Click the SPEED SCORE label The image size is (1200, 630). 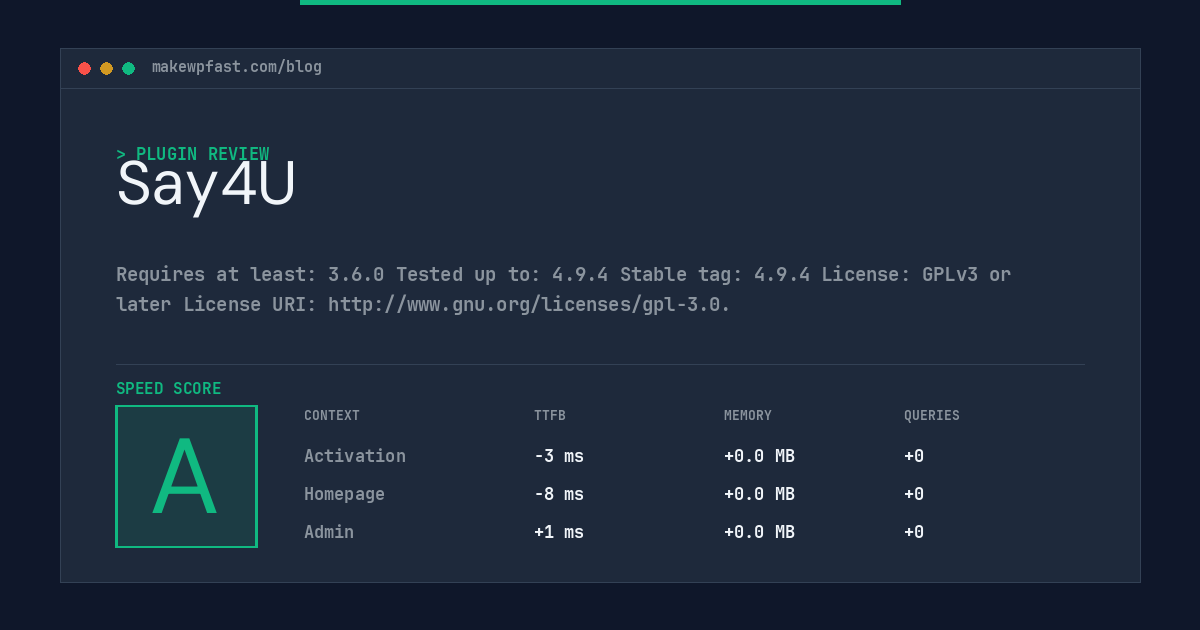point(169,389)
